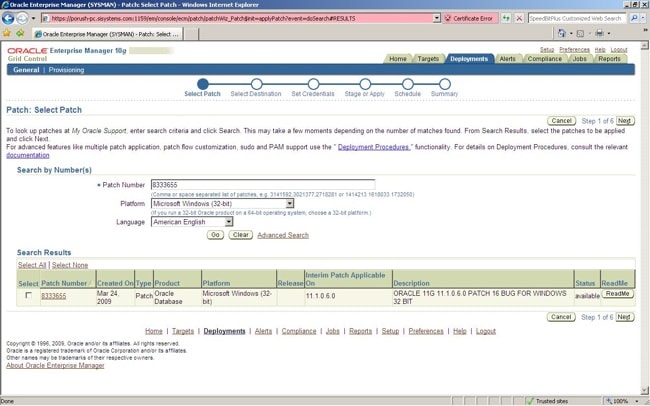The width and height of the screenshot is (650, 406).
Task: Open the Alerts tab
Action: point(507,58)
